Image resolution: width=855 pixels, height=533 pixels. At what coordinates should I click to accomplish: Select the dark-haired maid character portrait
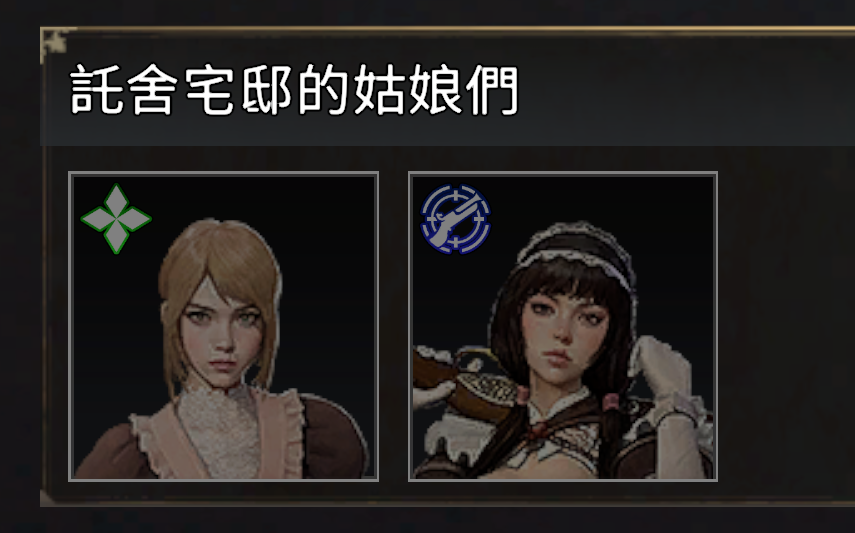pyautogui.click(x=563, y=326)
